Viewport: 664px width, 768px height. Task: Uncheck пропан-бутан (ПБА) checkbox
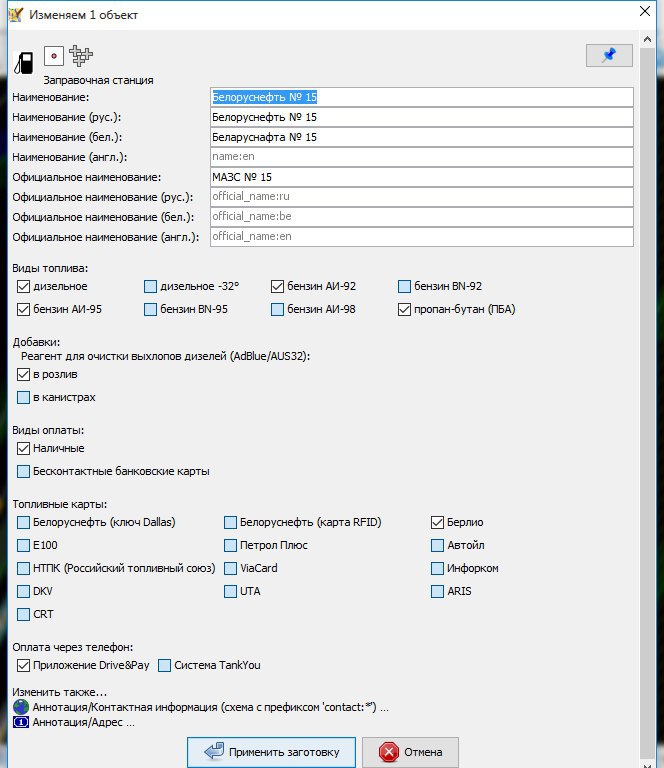[x=404, y=310]
